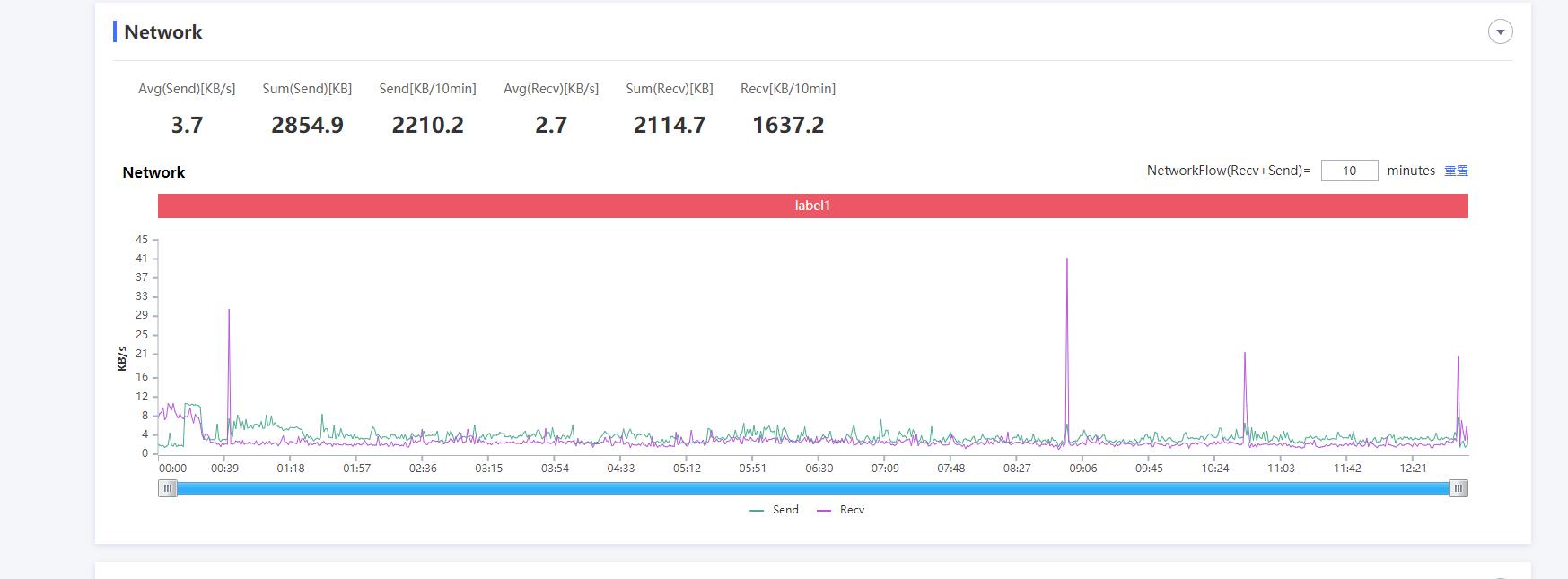1568x579 pixels.
Task: Toggle the Send series in the legend
Action: (774, 510)
